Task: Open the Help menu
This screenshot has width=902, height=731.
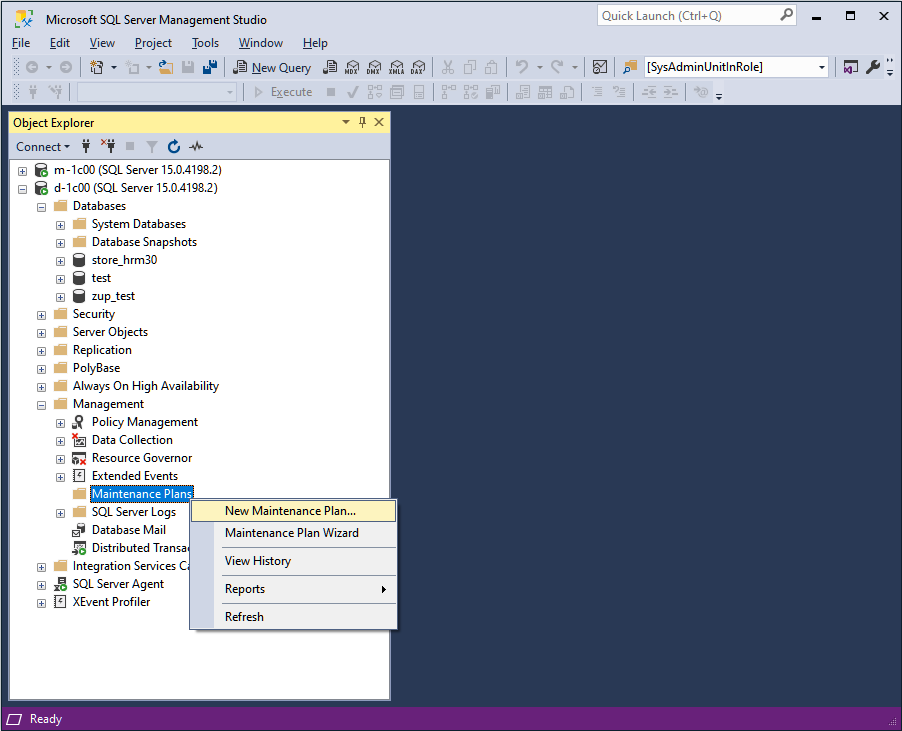Action: [315, 43]
